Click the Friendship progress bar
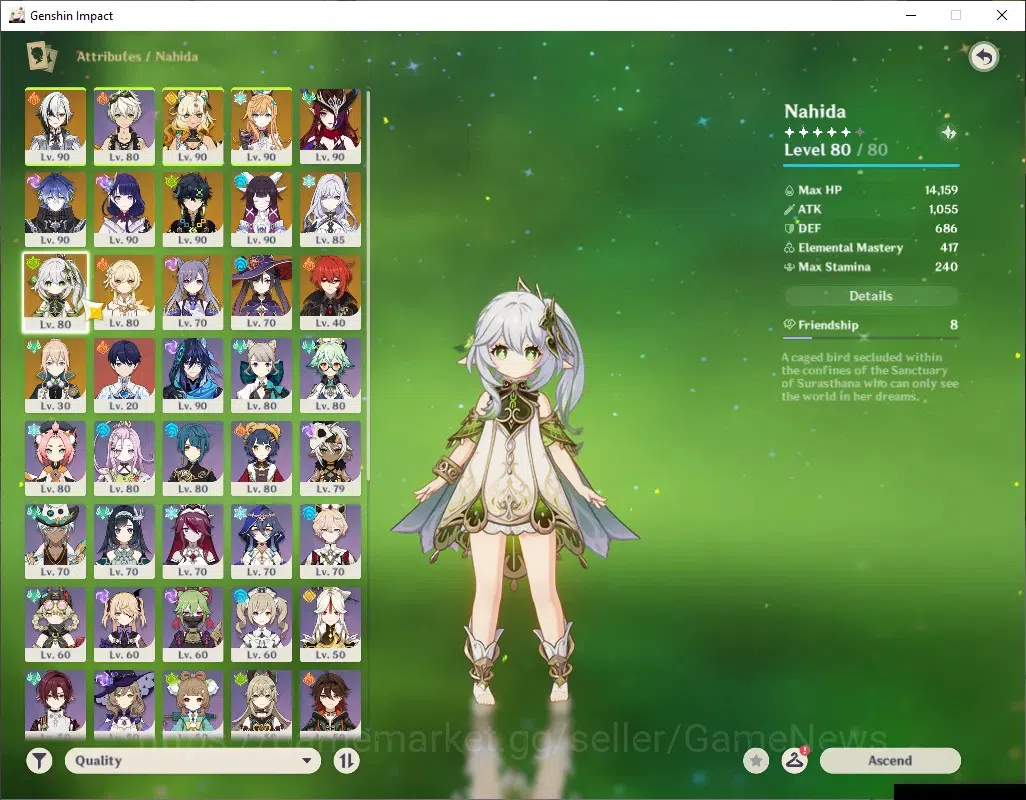This screenshot has height=800, width=1026. pyautogui.click(x=871, y=338)
